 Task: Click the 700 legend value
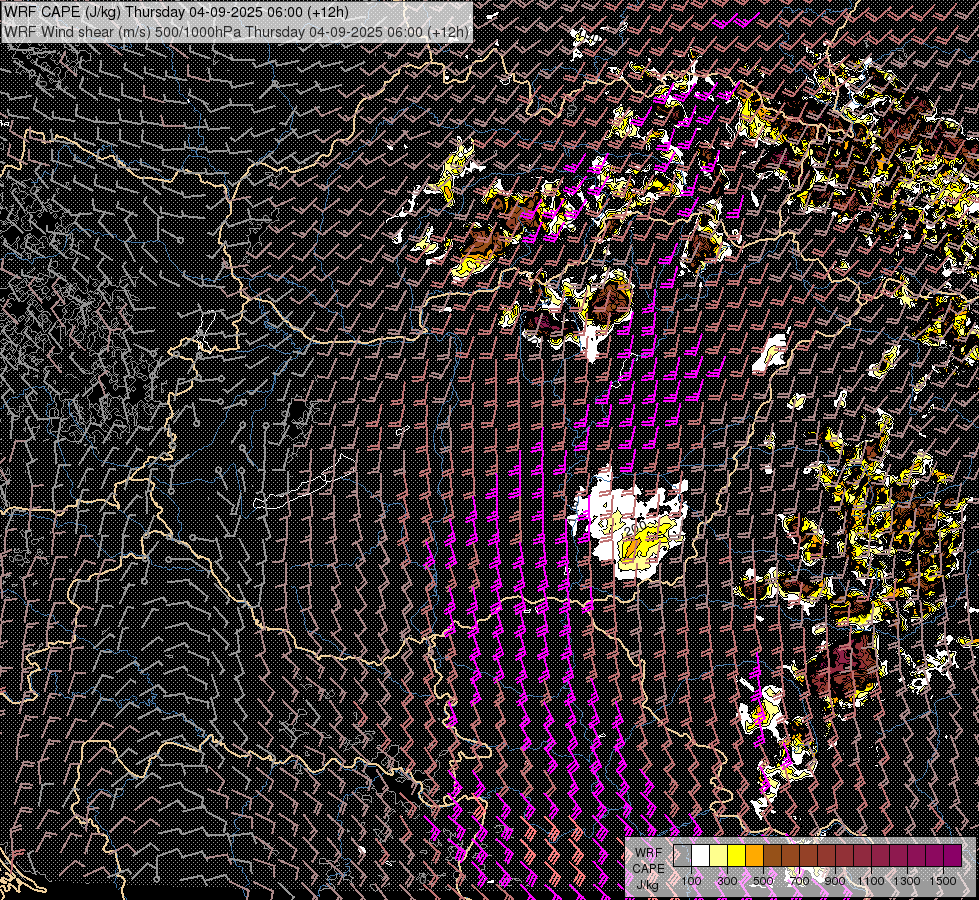tap(800, 881)
